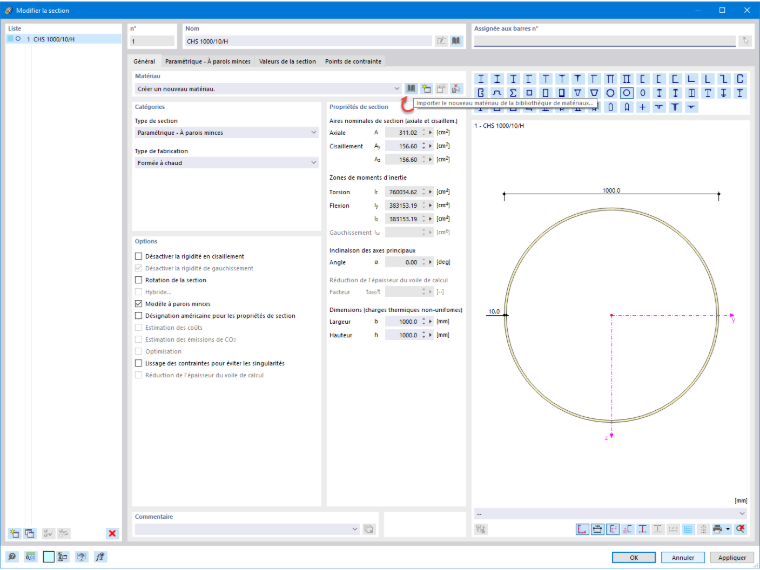Open the Points de contrainte tab
760x570 pixels.
[x=353, y=62]
